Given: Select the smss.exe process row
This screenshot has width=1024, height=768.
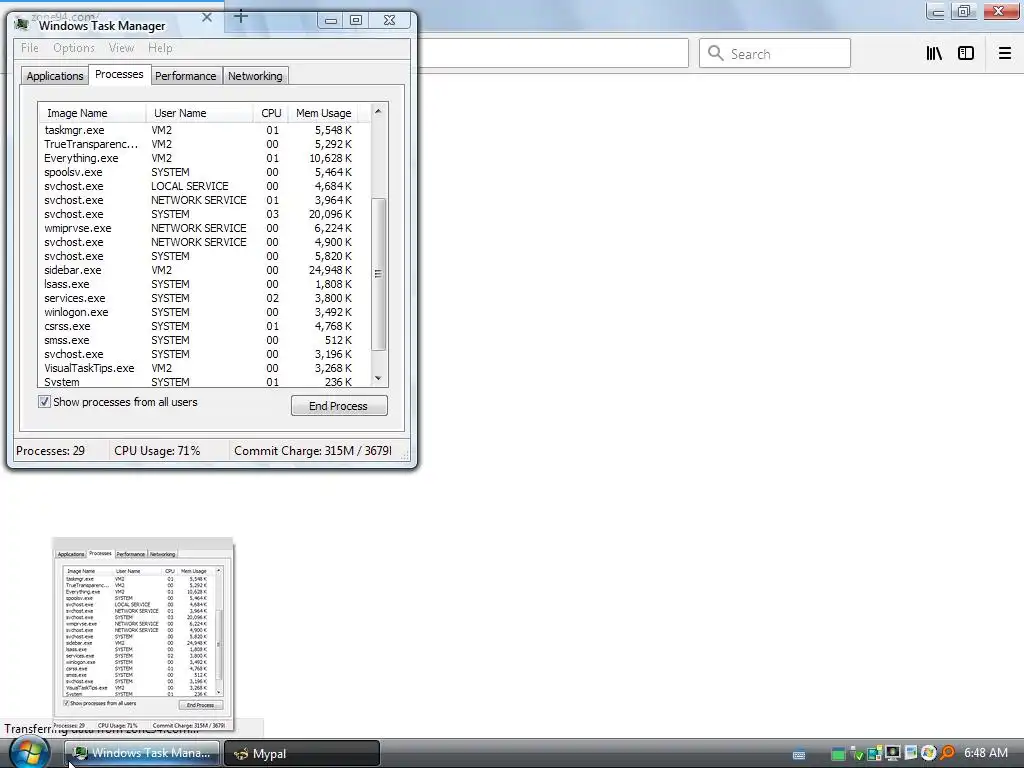Looking at the screenshot, I should [x=204, y=341].
